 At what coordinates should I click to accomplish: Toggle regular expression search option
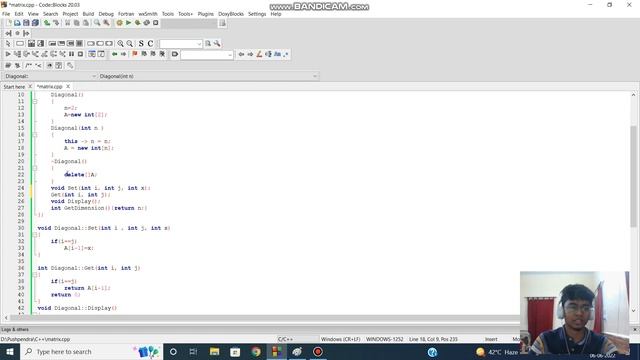[286, 54]
